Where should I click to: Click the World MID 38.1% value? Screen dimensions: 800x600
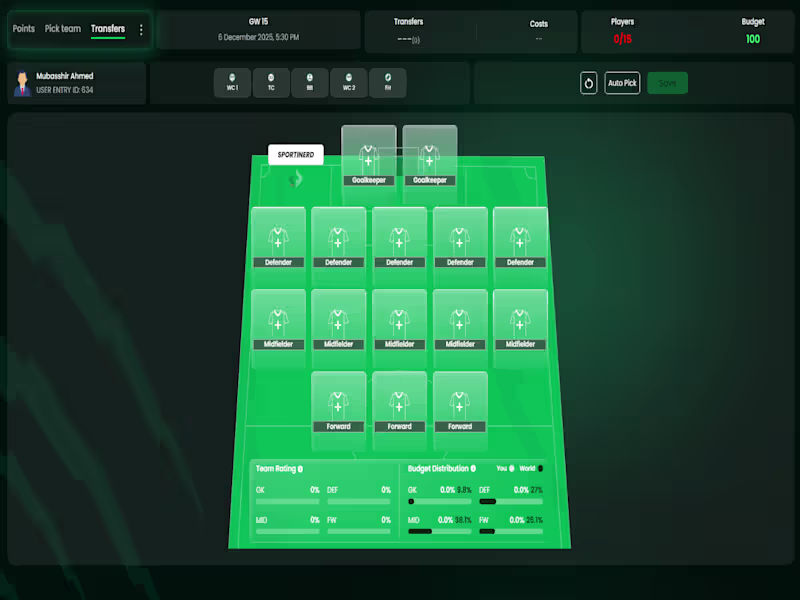(x=463, y=520)
